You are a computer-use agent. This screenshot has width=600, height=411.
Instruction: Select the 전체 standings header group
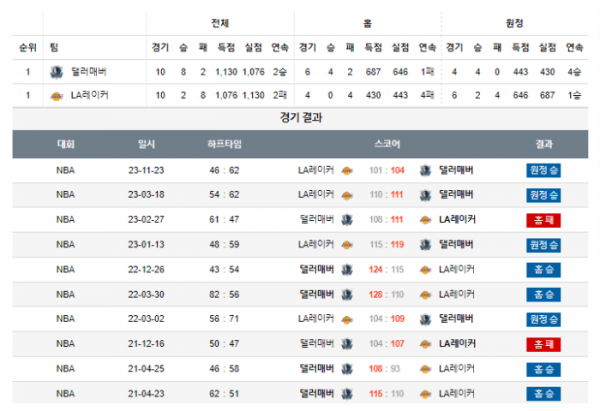[220, 23]
